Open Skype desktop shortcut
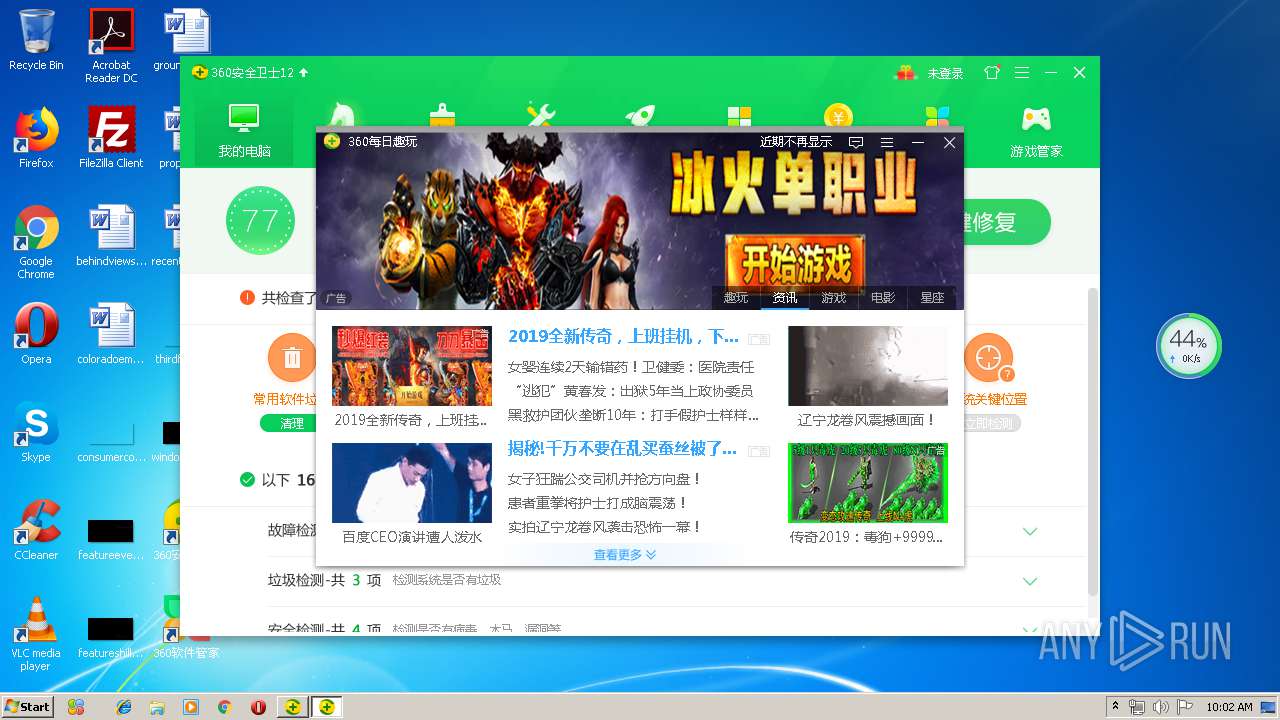Screen dimensions: 1280x720 [36, 432]
